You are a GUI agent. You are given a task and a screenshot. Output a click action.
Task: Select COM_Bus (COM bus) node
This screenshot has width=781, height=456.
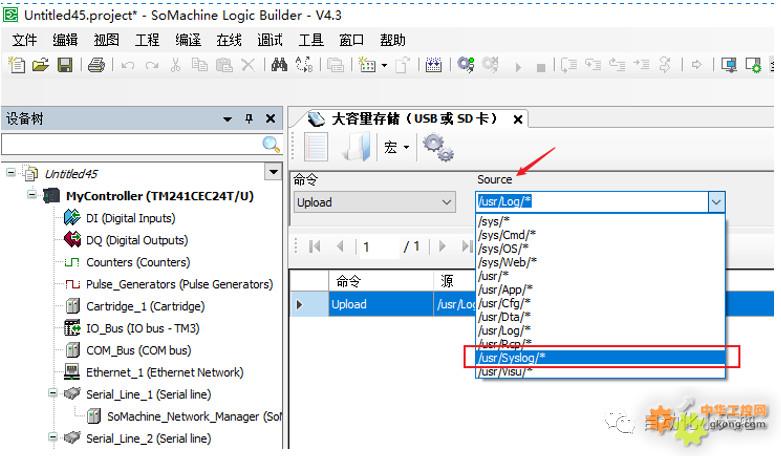pyautogui.click(x=138, y=350)
